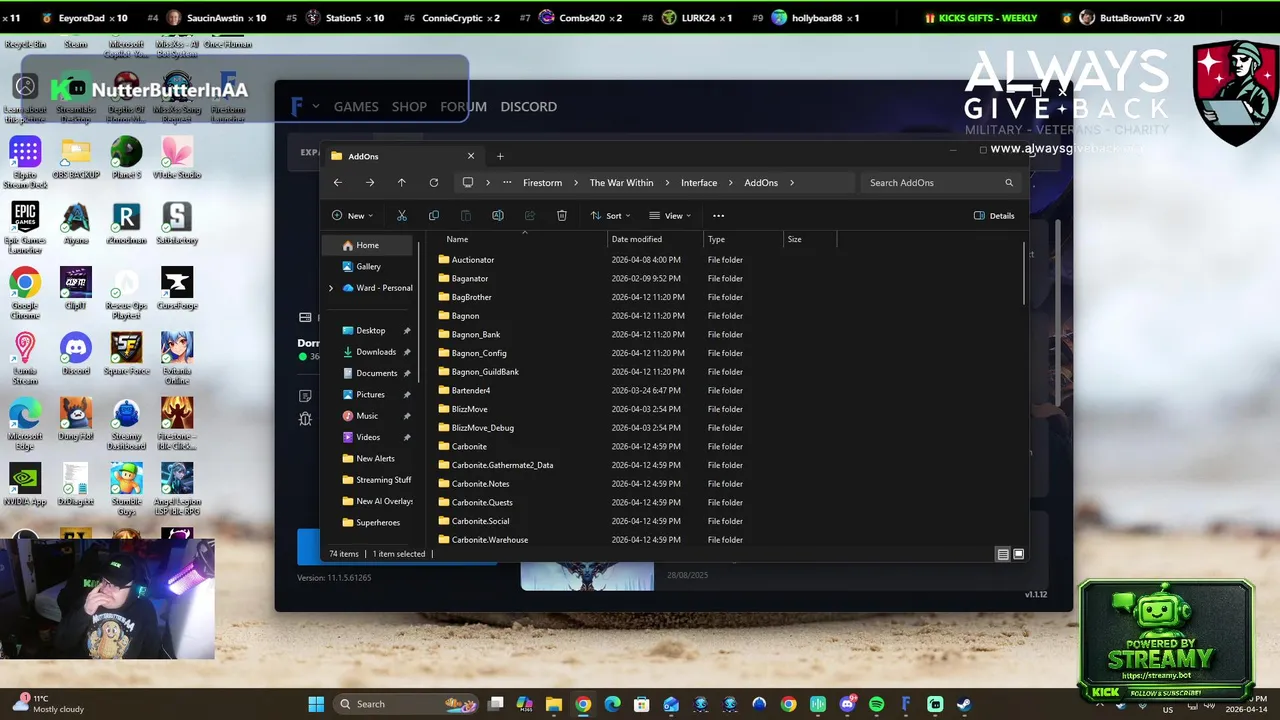The height and width of the screenshot is (720, 1280).
Task: Expand Ward - Personal in navigation pane
Action: 331,288
